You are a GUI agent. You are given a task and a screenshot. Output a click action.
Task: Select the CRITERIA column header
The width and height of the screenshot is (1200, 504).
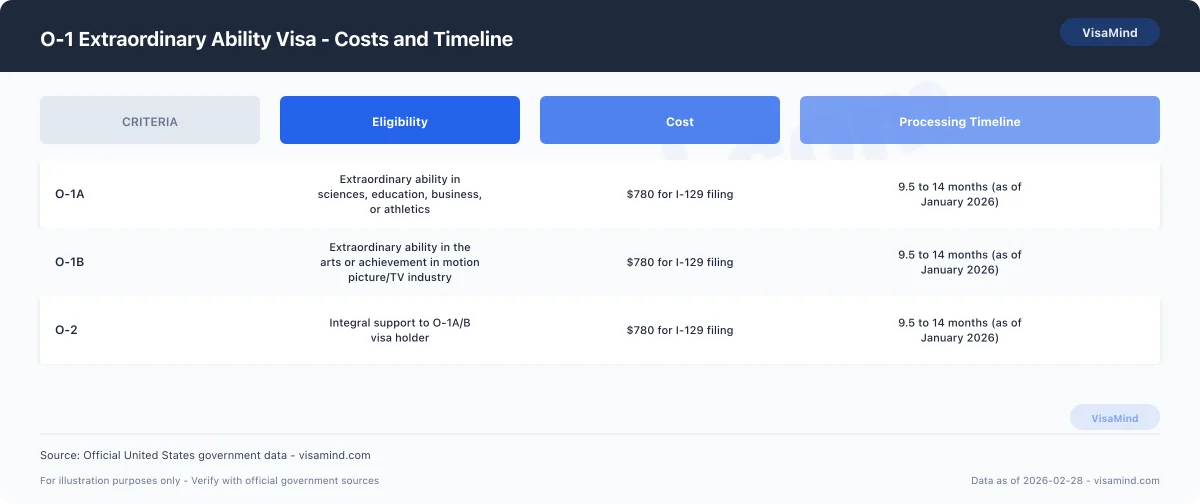150,121
